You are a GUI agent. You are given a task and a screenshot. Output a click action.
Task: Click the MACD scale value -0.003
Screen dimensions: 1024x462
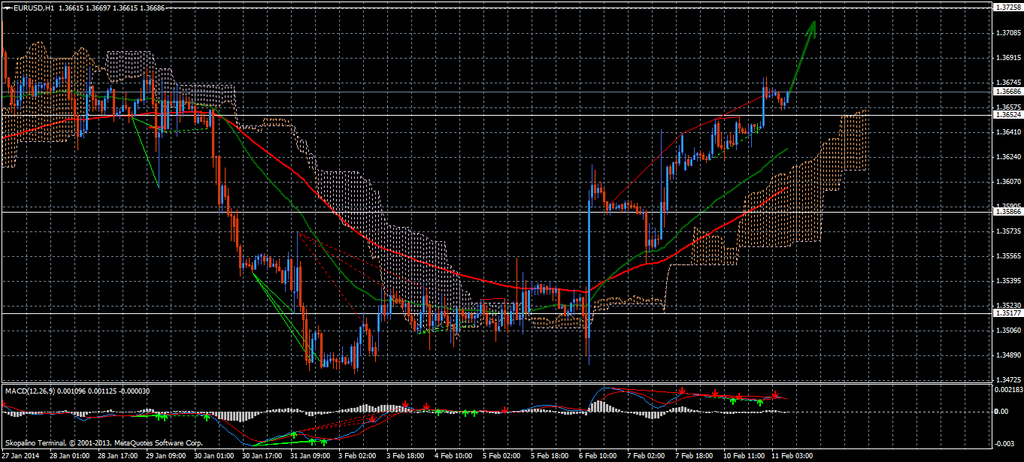click(1005, 444)
